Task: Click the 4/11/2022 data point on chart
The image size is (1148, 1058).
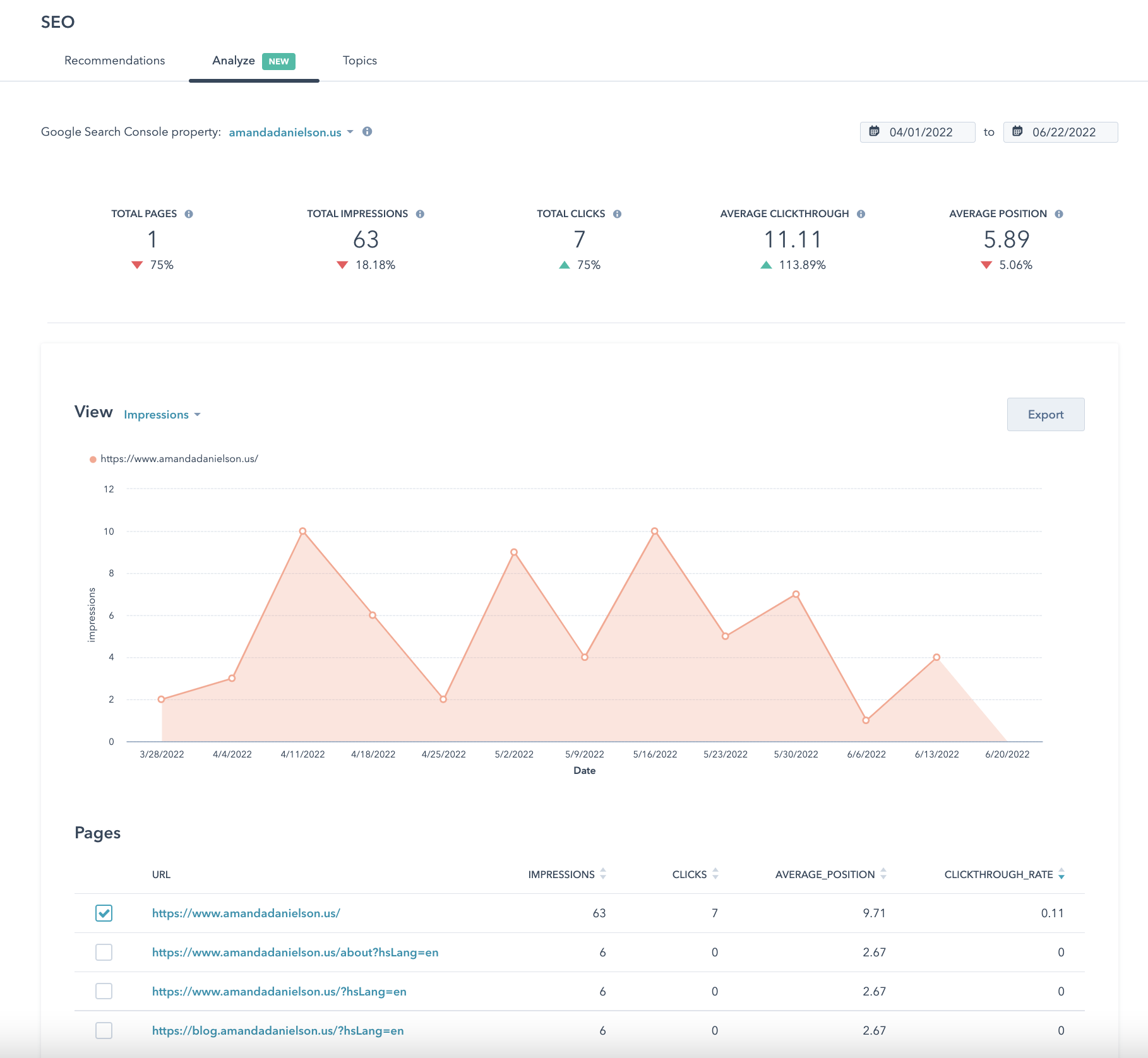Action: click(302, 531)
